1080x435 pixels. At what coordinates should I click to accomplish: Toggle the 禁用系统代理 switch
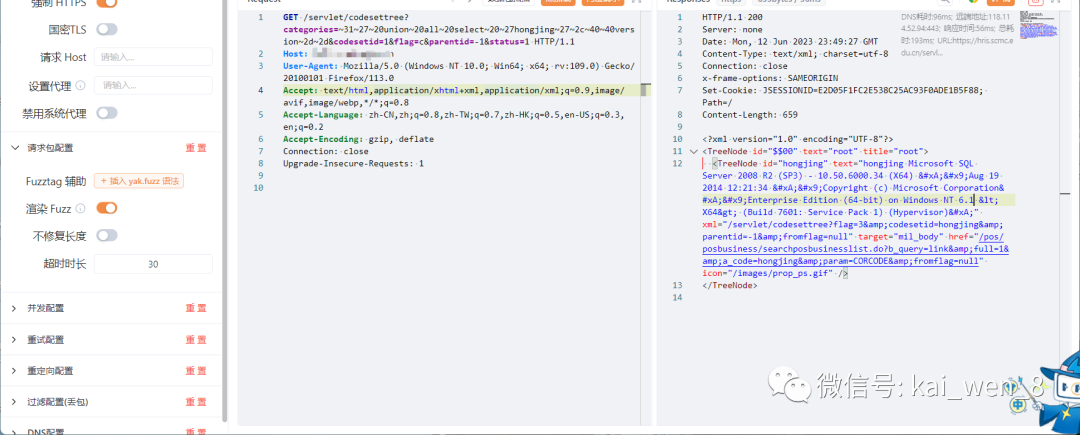[x=107, y=113]
